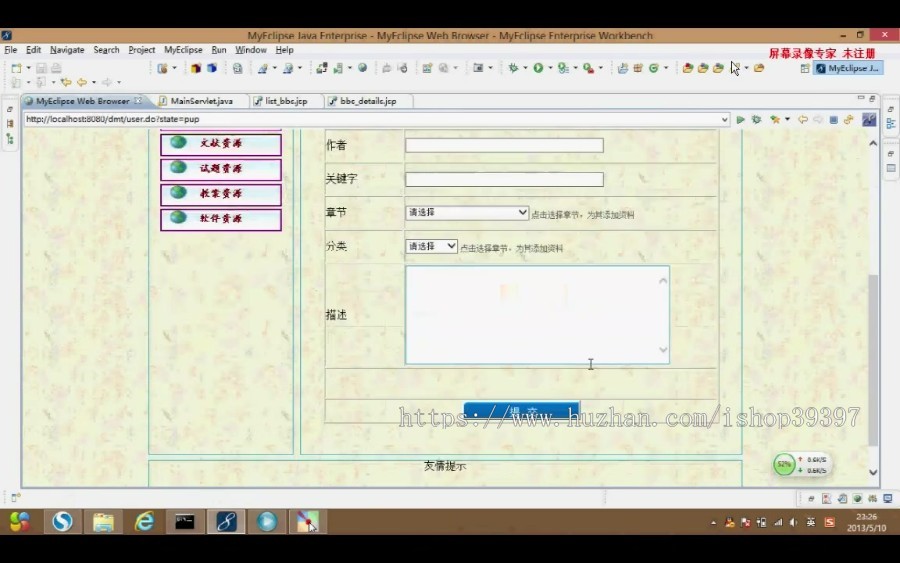Image resolution: width=900 pixels, height=563 pixels.
Task: Open the Back history dropdown arrow
Action: (x=94, y=82)
